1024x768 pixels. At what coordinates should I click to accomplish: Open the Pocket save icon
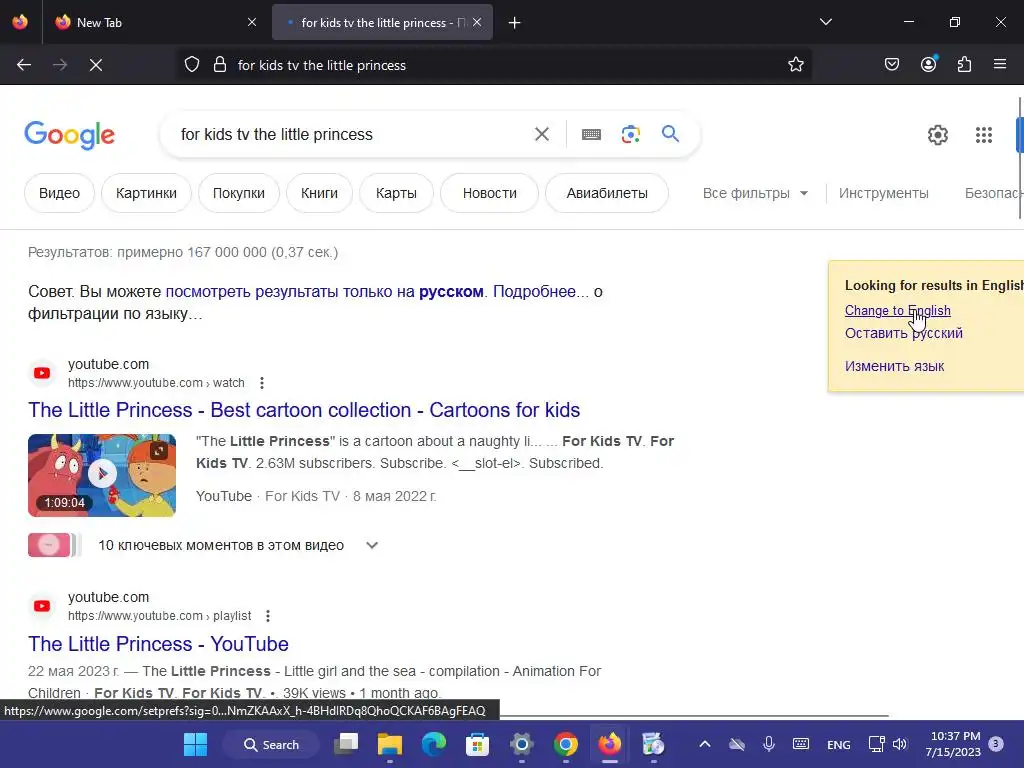tap(891, 65)
